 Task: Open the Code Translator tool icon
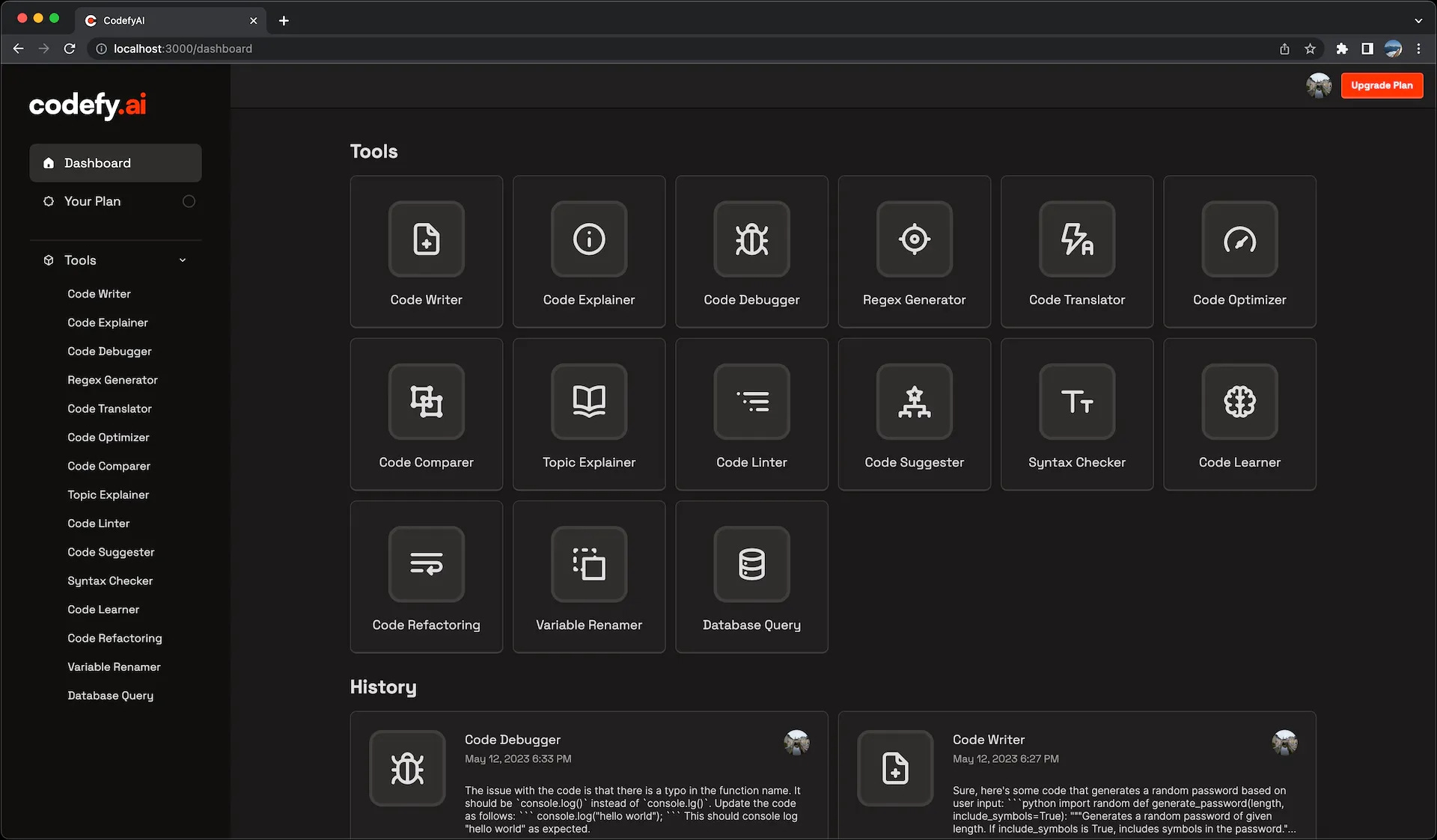pos(1076,239)
